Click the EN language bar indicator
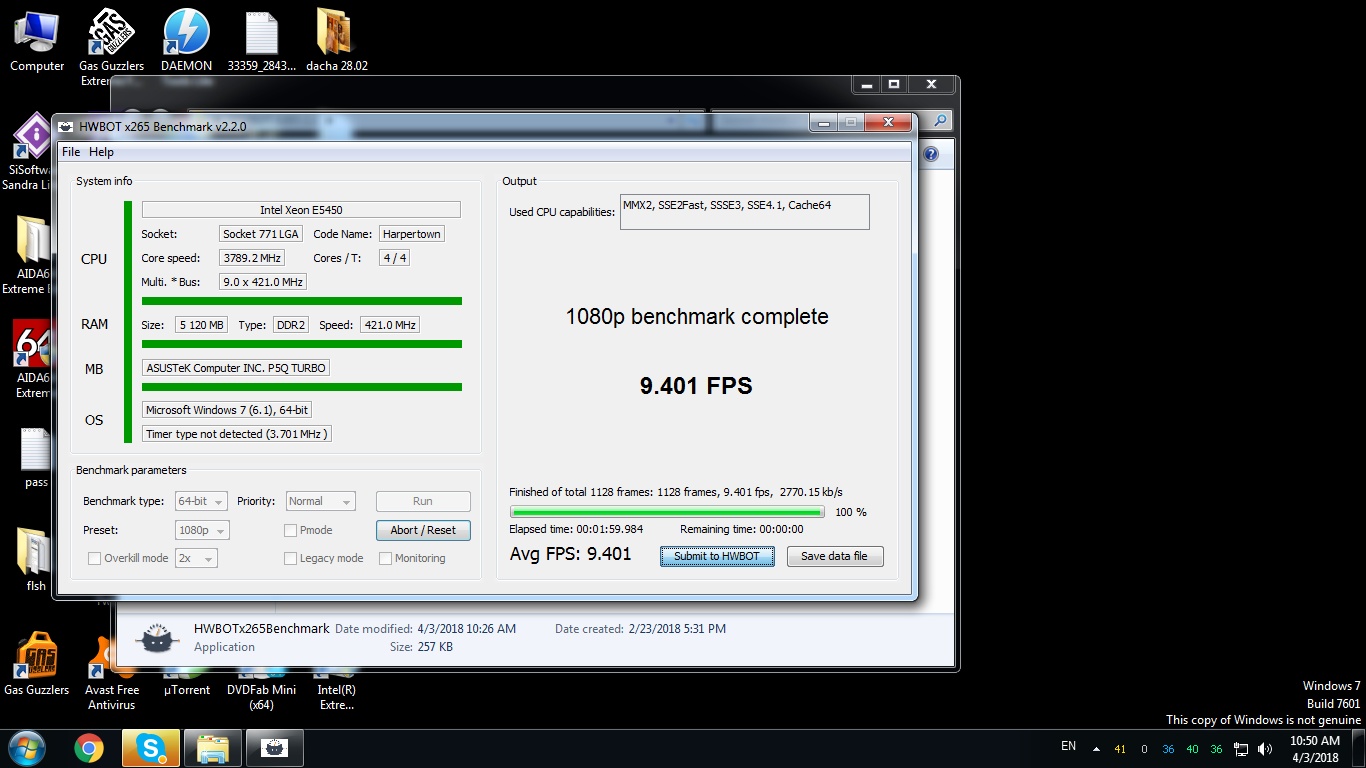 tap(1068, 746)
